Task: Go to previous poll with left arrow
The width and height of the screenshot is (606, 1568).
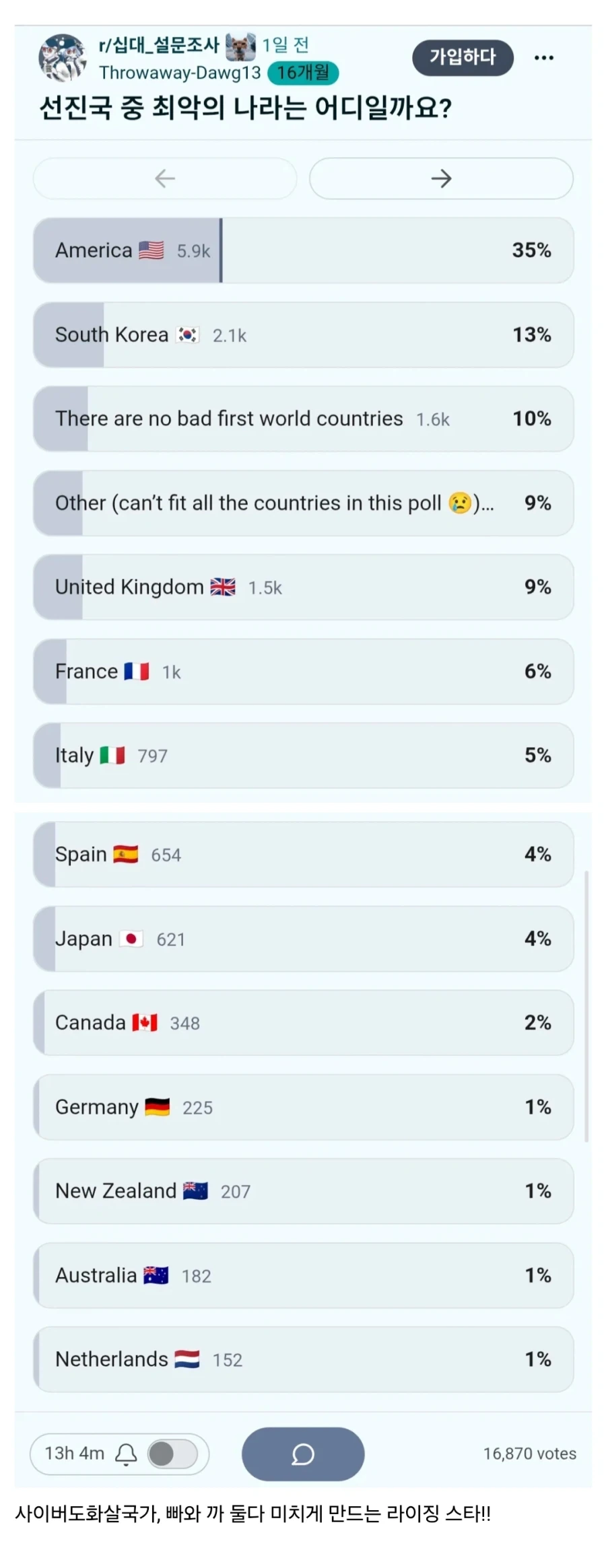Action: point(165,178)
